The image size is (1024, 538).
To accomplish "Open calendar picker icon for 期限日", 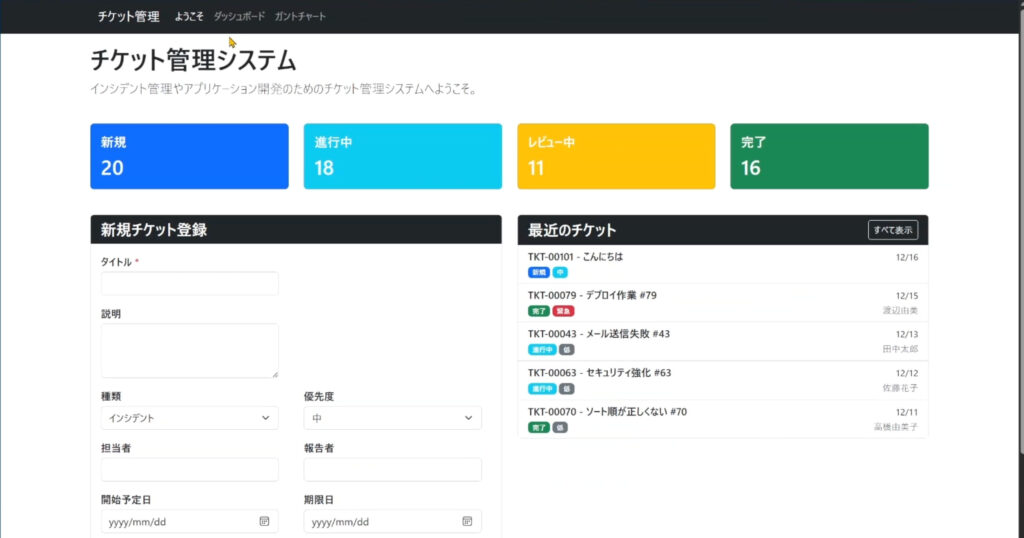I will tap(467, 522).
